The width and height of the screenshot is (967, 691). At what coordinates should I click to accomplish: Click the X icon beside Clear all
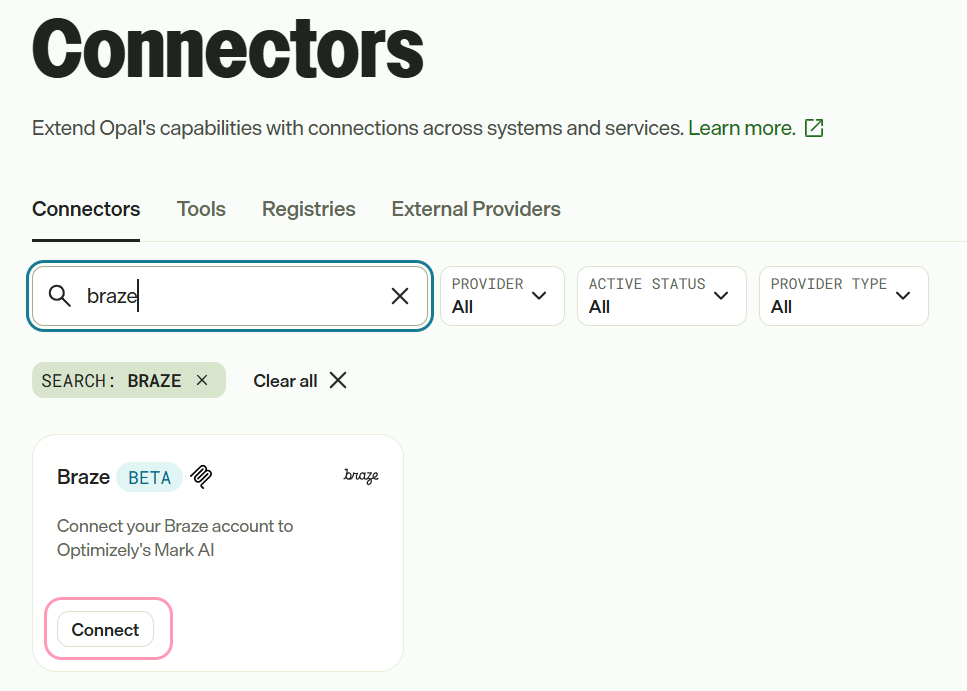click(338, 381)
